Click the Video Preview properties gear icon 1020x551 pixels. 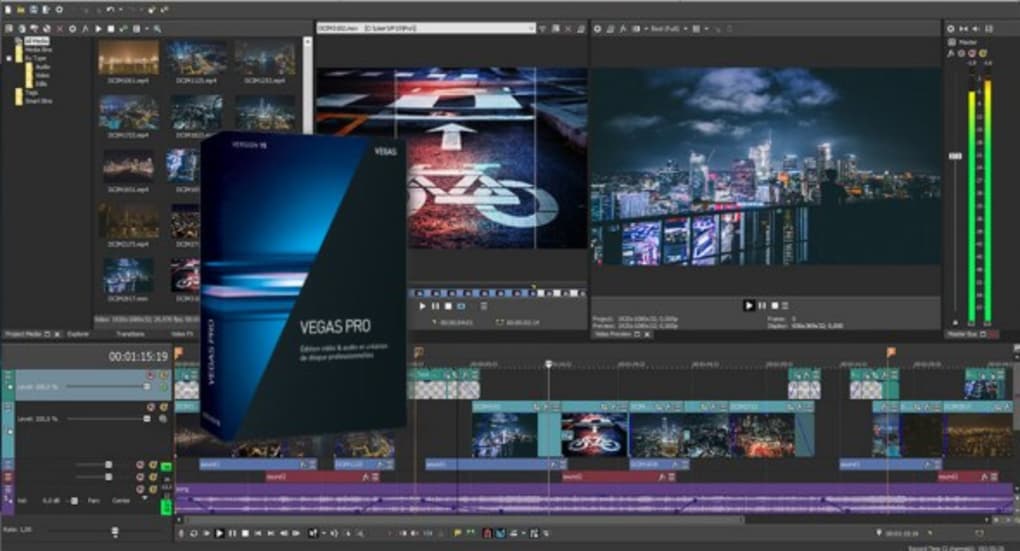[x=597, y=29]
